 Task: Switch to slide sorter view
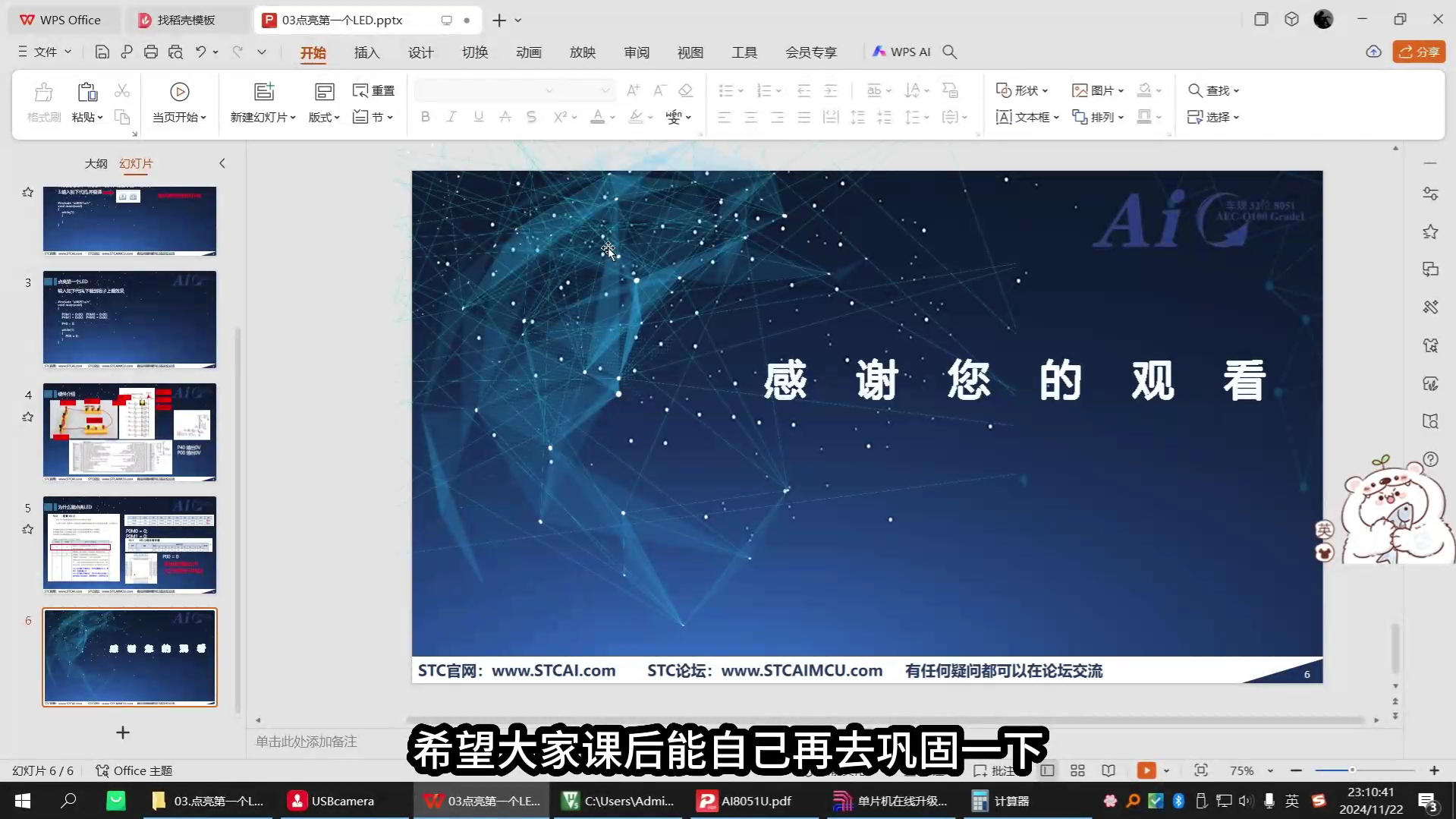[1077, 770]
